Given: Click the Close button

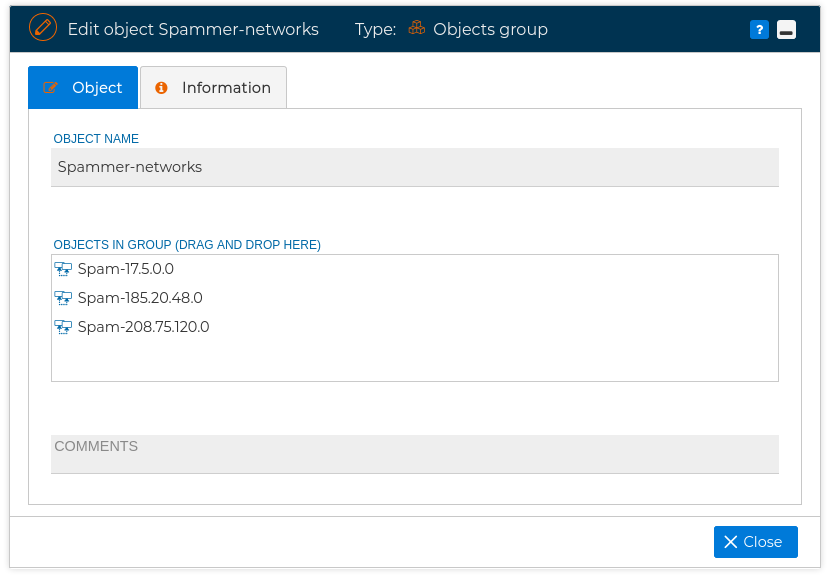Looking at the screenshot, I should point(756,542).
